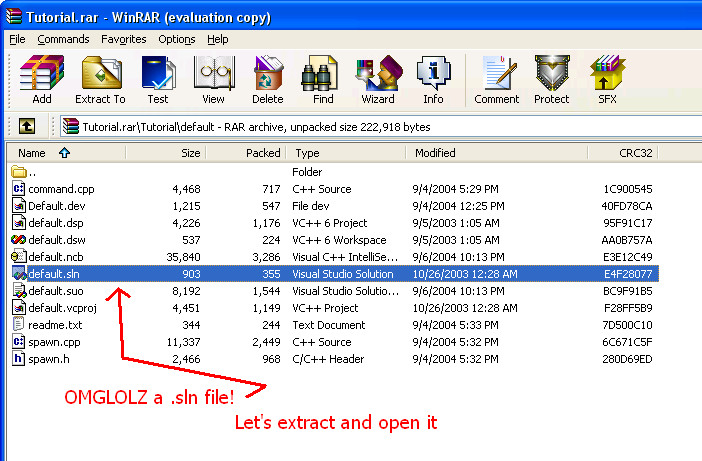Image resolution: width=702 pixels, height=461 pixels.
Task: Open the Commands menu
Action: click(x=63, y=39)
